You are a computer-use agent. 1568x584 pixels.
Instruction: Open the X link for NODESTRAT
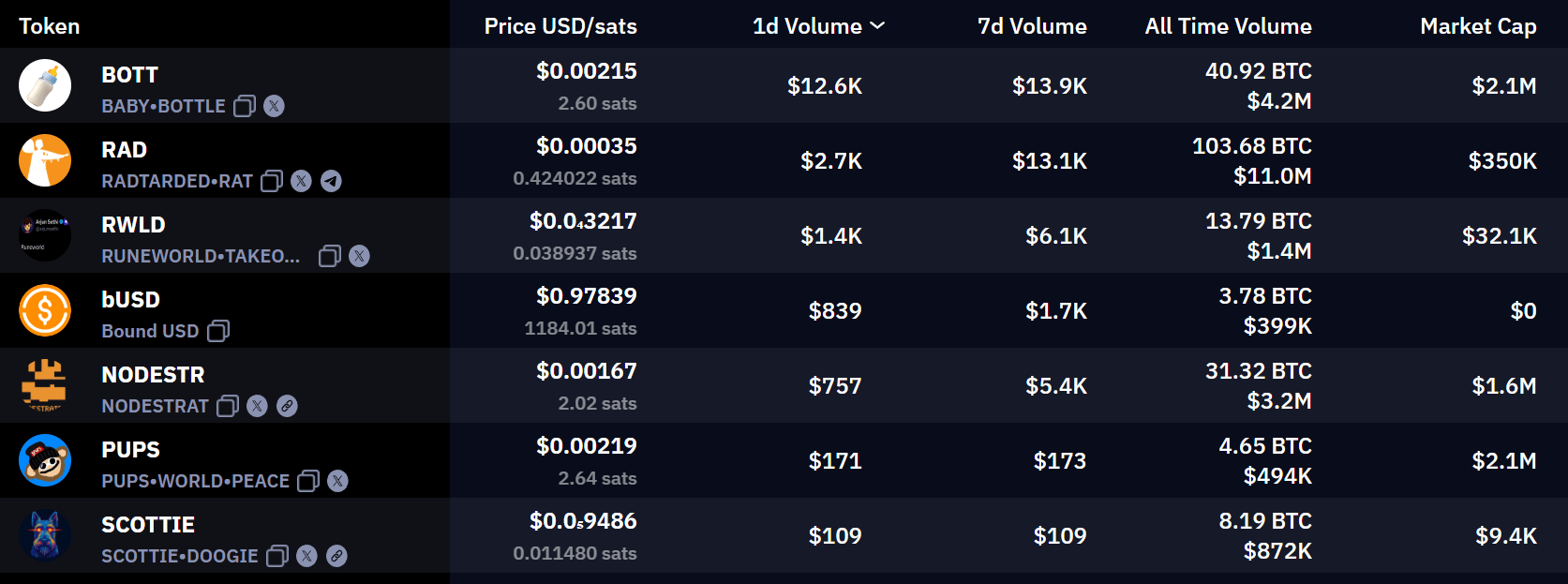click(x=257, y=406)
